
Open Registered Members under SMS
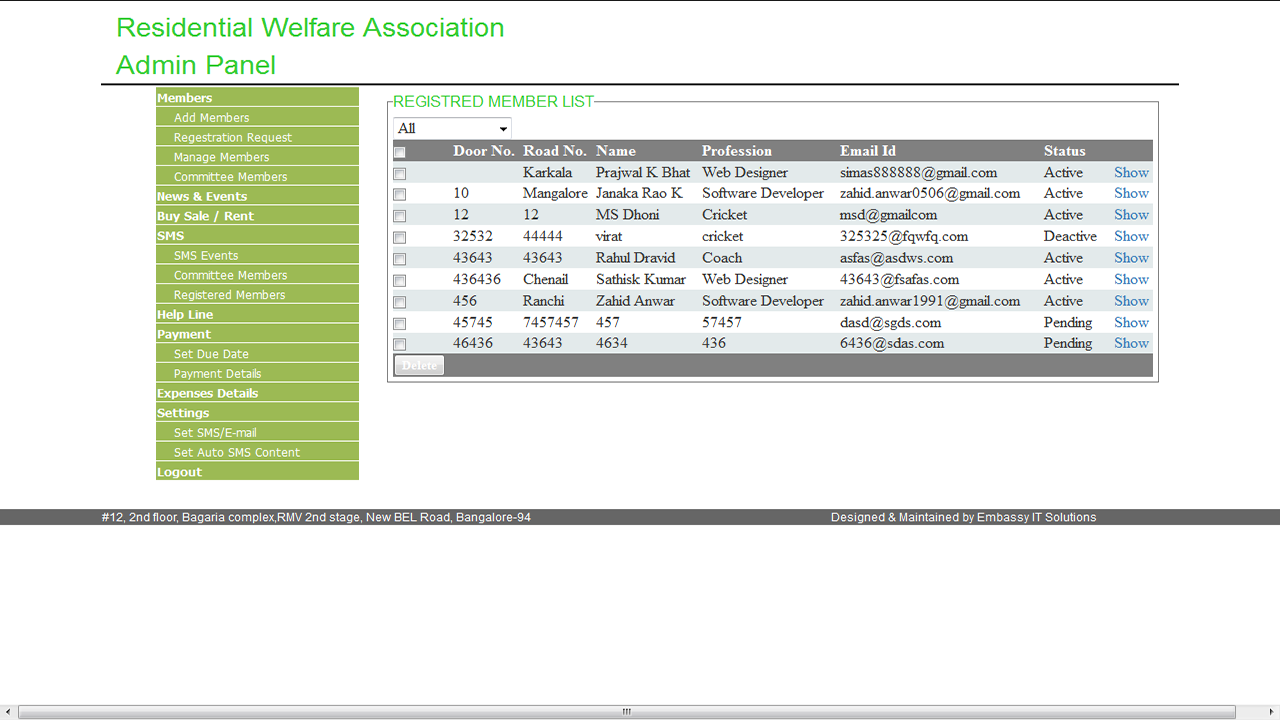click(x=257, y=295)
